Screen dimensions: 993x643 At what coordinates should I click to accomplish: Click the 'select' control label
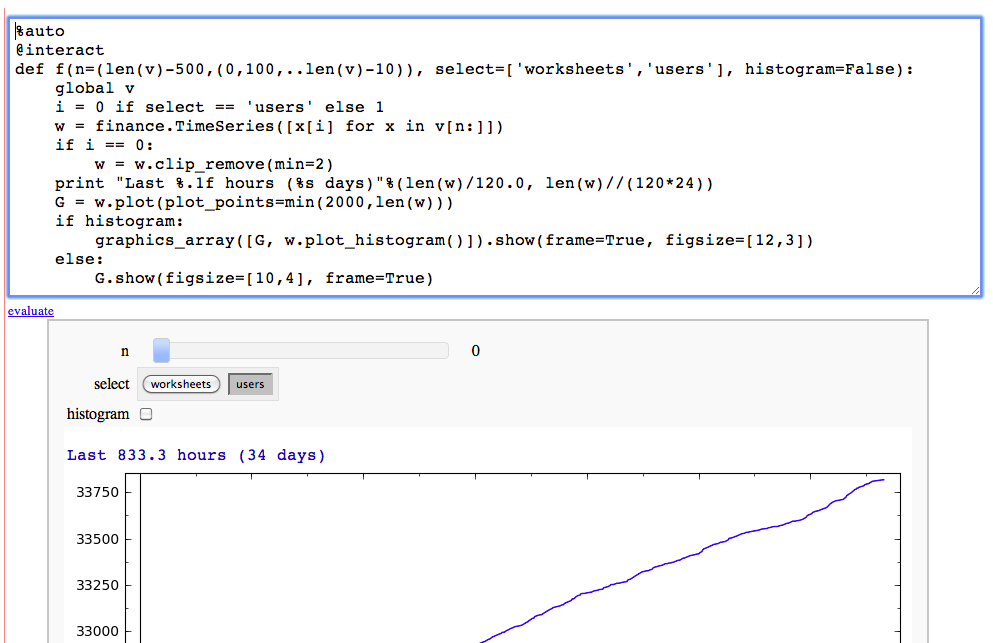(111, 384)
